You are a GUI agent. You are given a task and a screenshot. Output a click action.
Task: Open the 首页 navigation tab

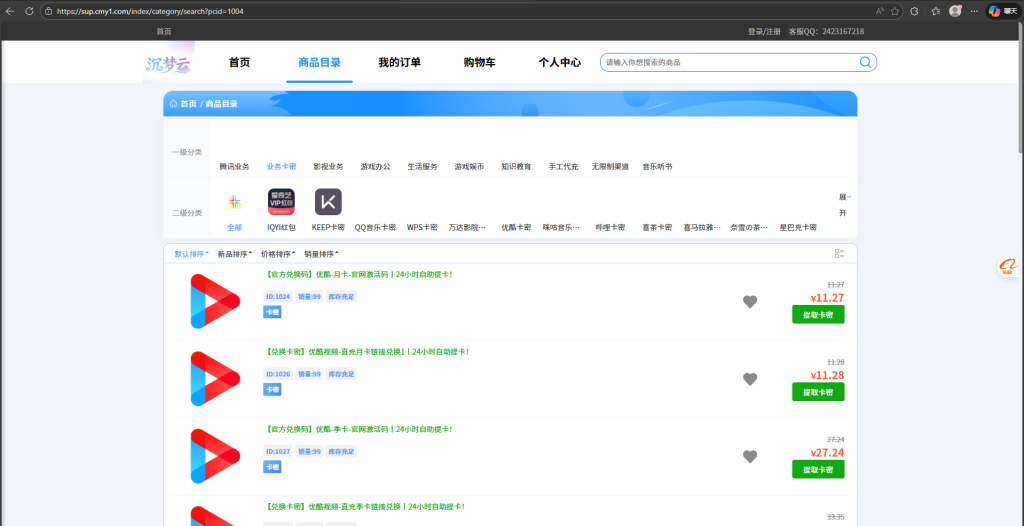[239, 63]
